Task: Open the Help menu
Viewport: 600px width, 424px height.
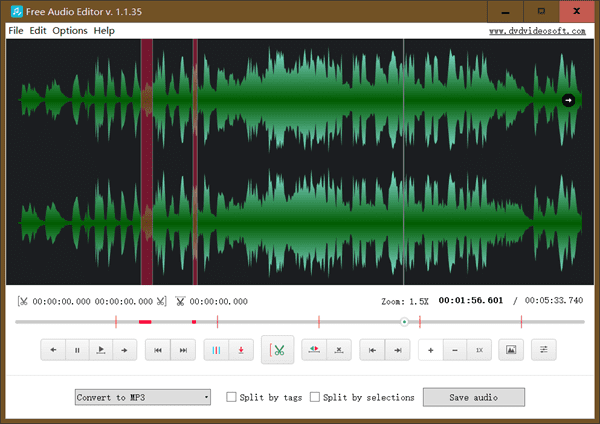Action: [x=104, y=31]
